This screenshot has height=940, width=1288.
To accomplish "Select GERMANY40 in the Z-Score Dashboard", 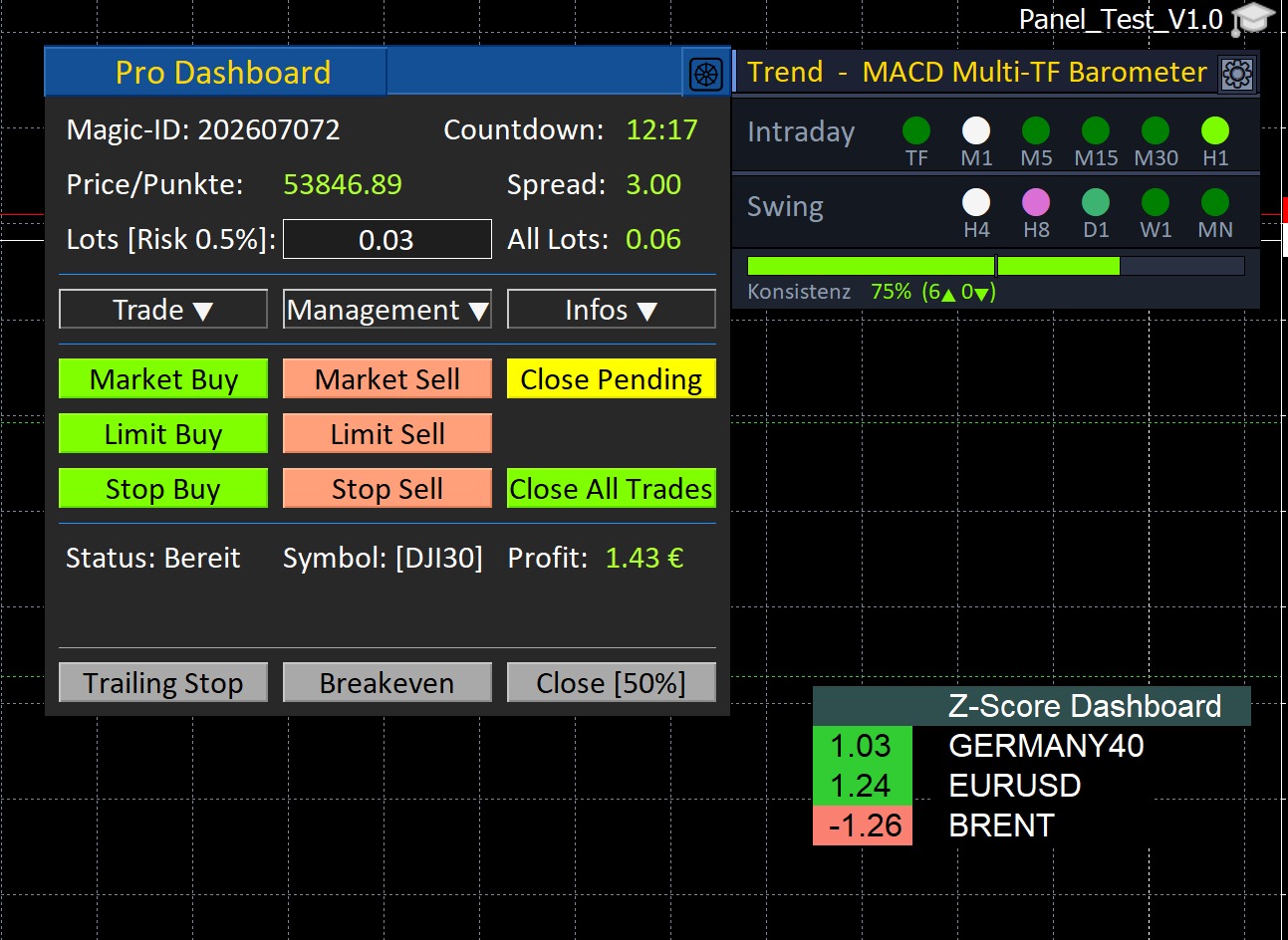I will [1046, 746].
